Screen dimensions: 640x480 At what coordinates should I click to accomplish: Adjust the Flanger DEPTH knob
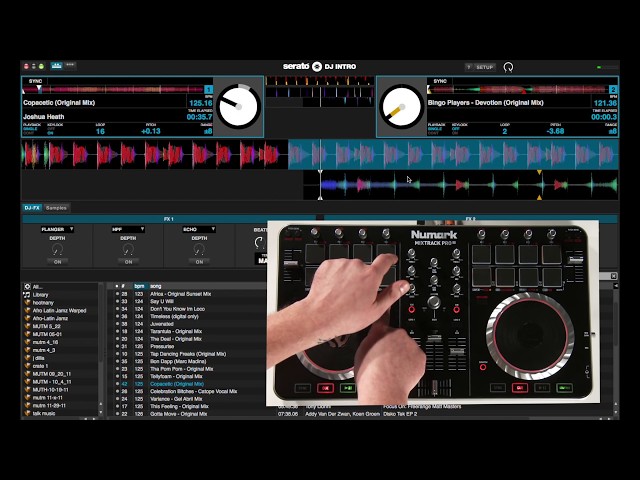[x=58, y=250]
